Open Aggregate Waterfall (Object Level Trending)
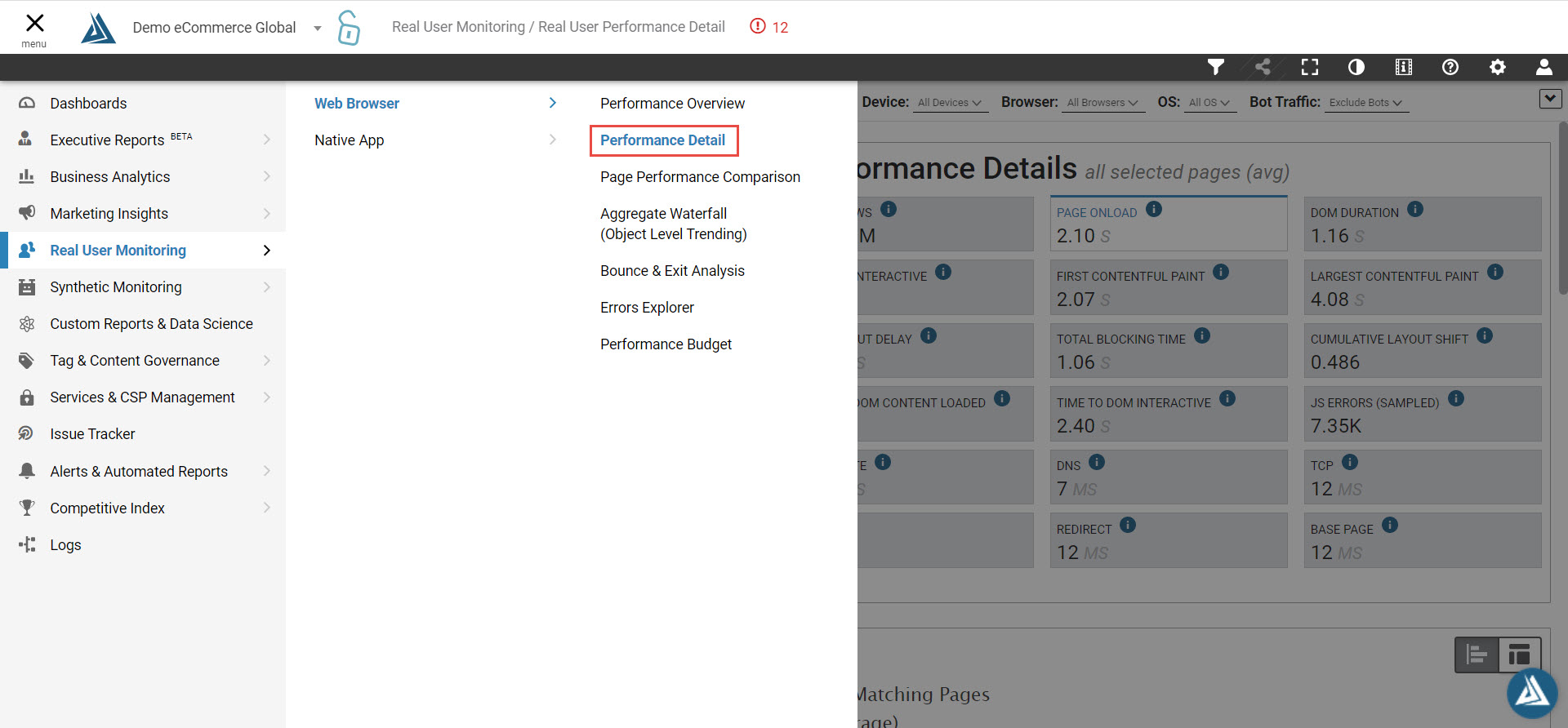1568x728 pixels. (674, 224)
